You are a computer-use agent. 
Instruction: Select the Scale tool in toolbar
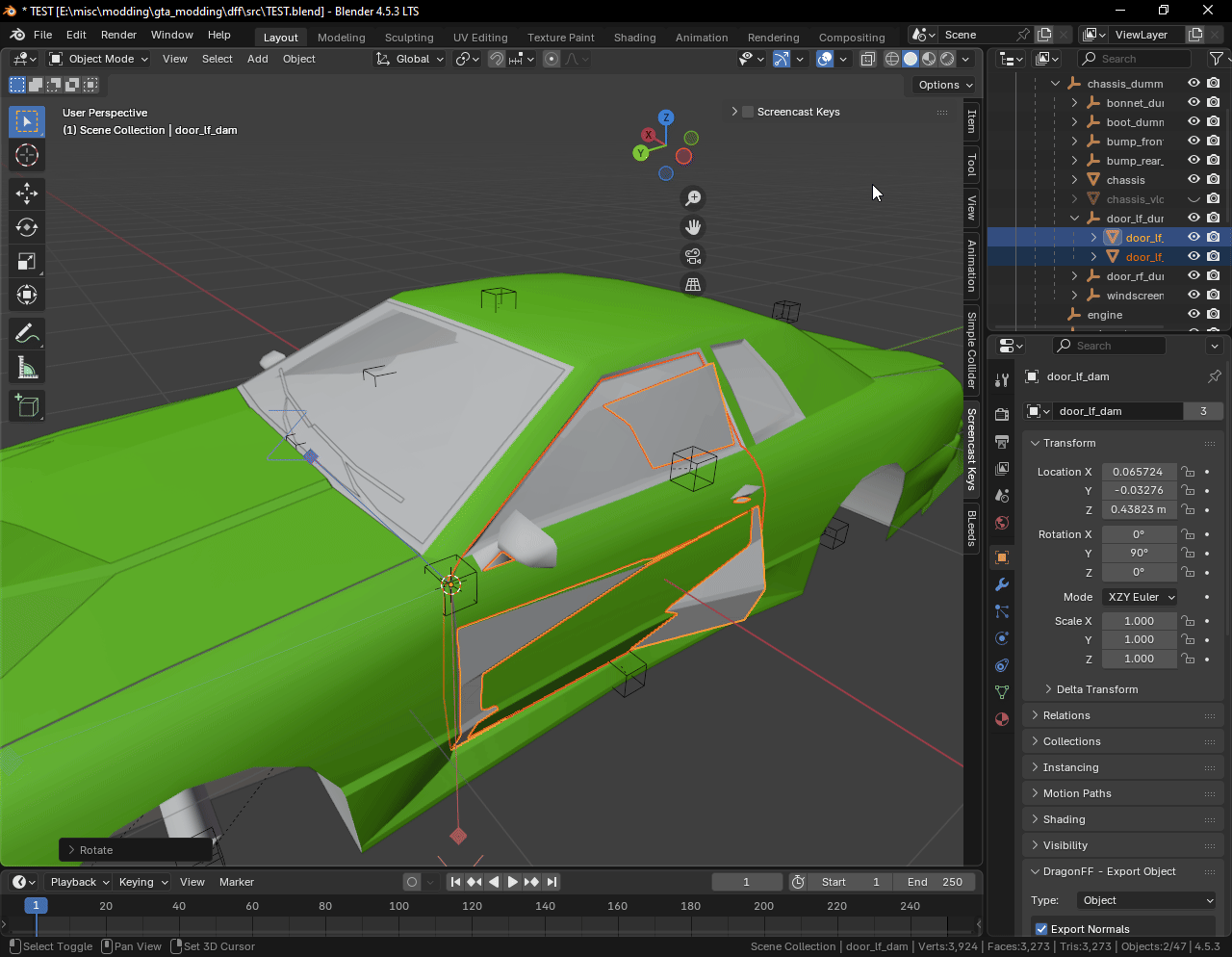pyautogui.click(x=27, y=261)
